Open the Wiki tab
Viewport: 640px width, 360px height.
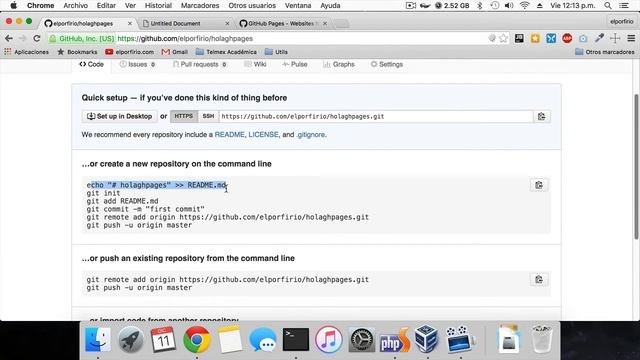256,64
